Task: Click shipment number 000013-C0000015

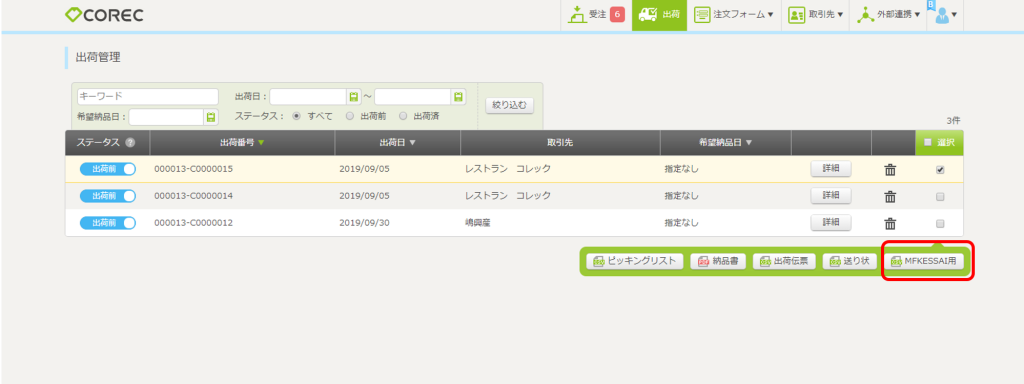Action: click(x=193, y=169)
